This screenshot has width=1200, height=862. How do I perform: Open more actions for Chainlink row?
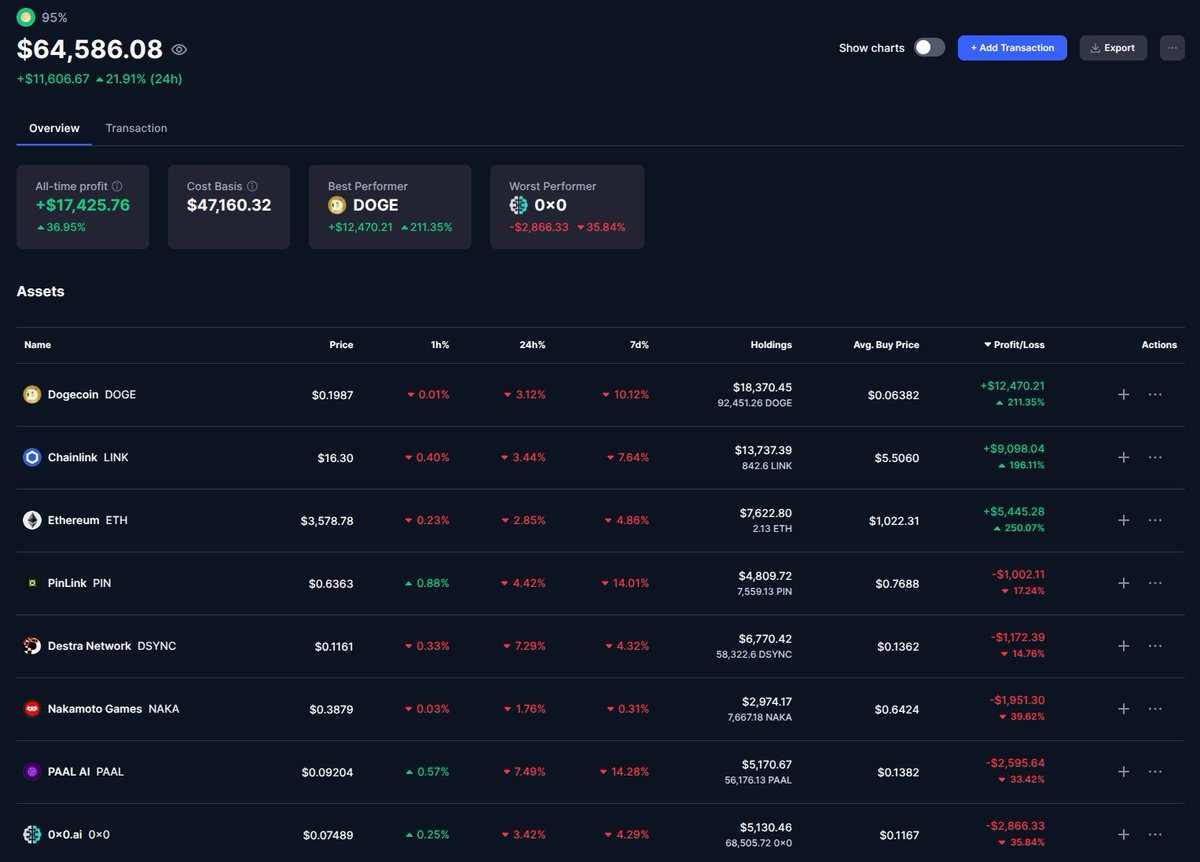(1155, 457)
